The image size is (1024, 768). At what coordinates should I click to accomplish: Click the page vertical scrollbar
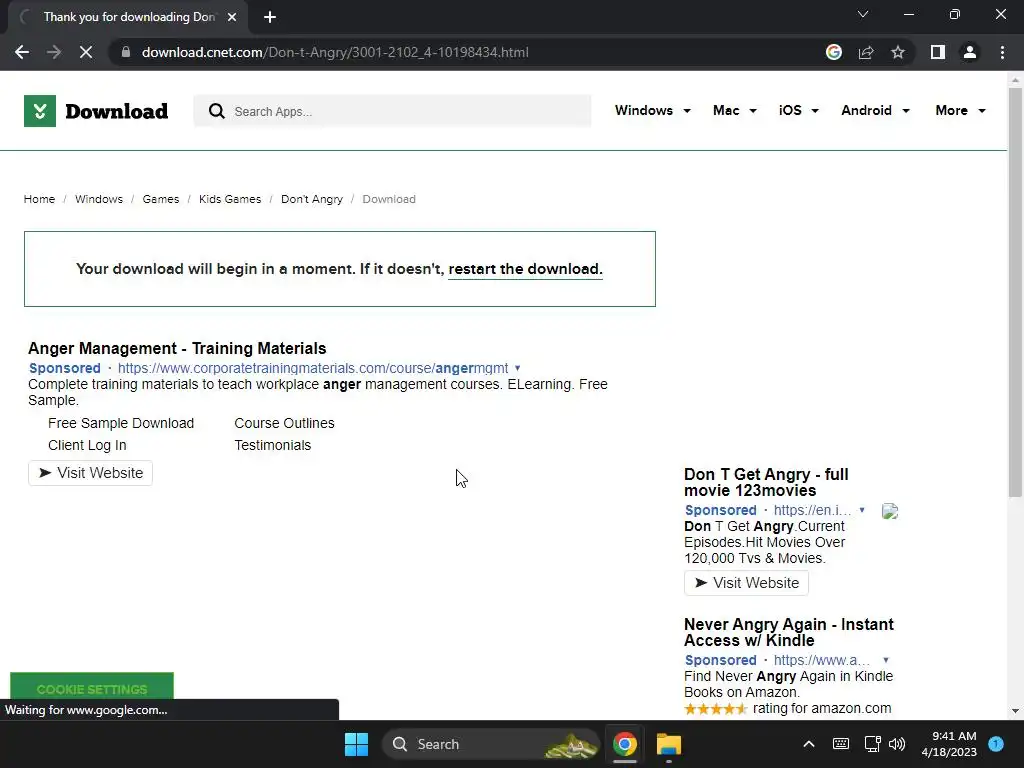(x=1015, y=294)
